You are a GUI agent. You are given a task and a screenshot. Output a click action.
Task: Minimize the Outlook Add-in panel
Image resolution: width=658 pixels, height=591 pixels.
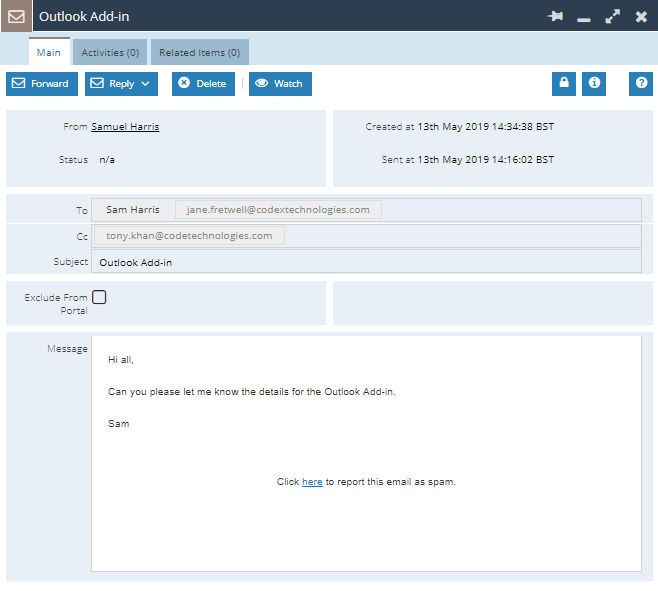tap(583, 20)
